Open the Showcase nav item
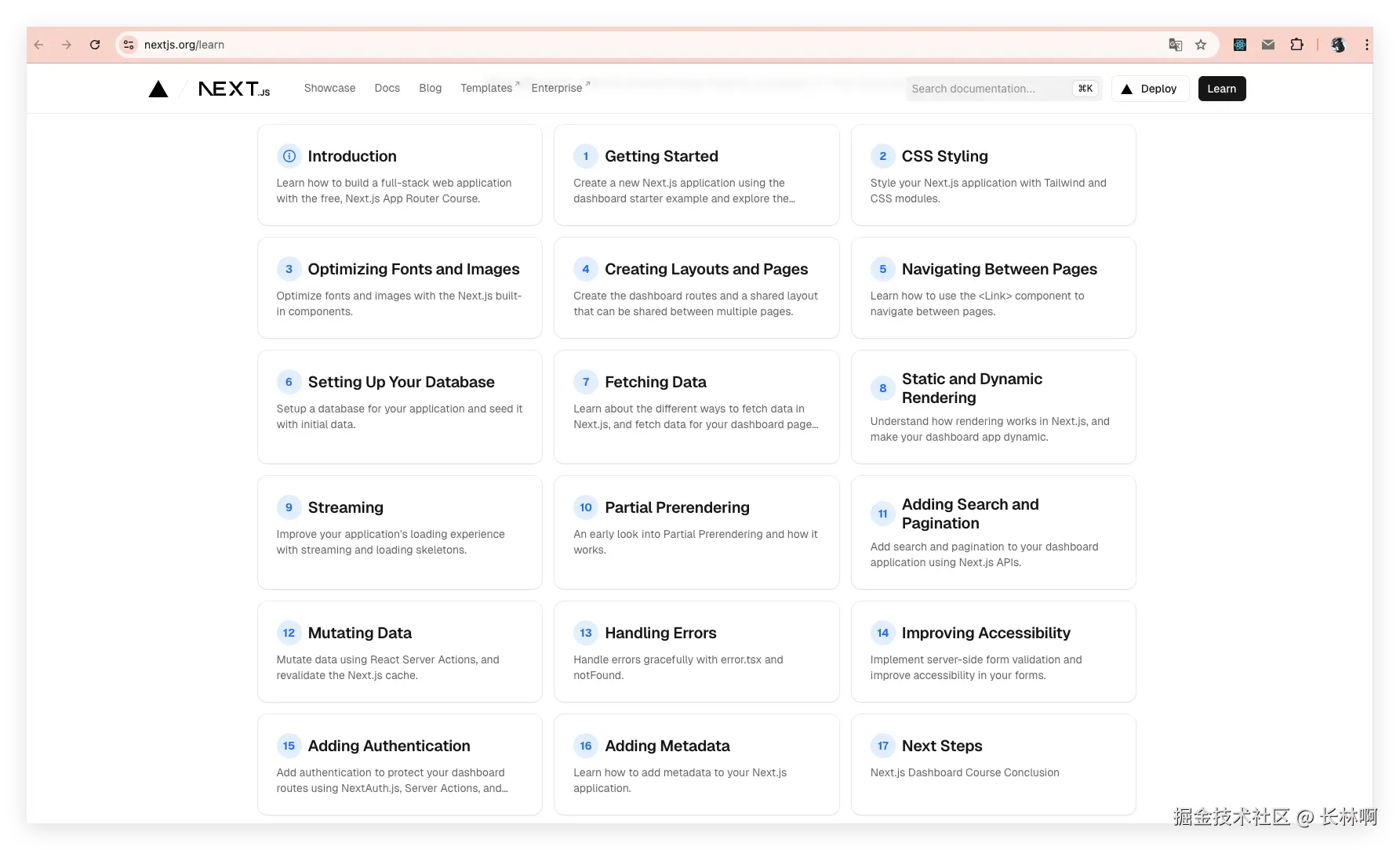 click(x=329, y=89)
